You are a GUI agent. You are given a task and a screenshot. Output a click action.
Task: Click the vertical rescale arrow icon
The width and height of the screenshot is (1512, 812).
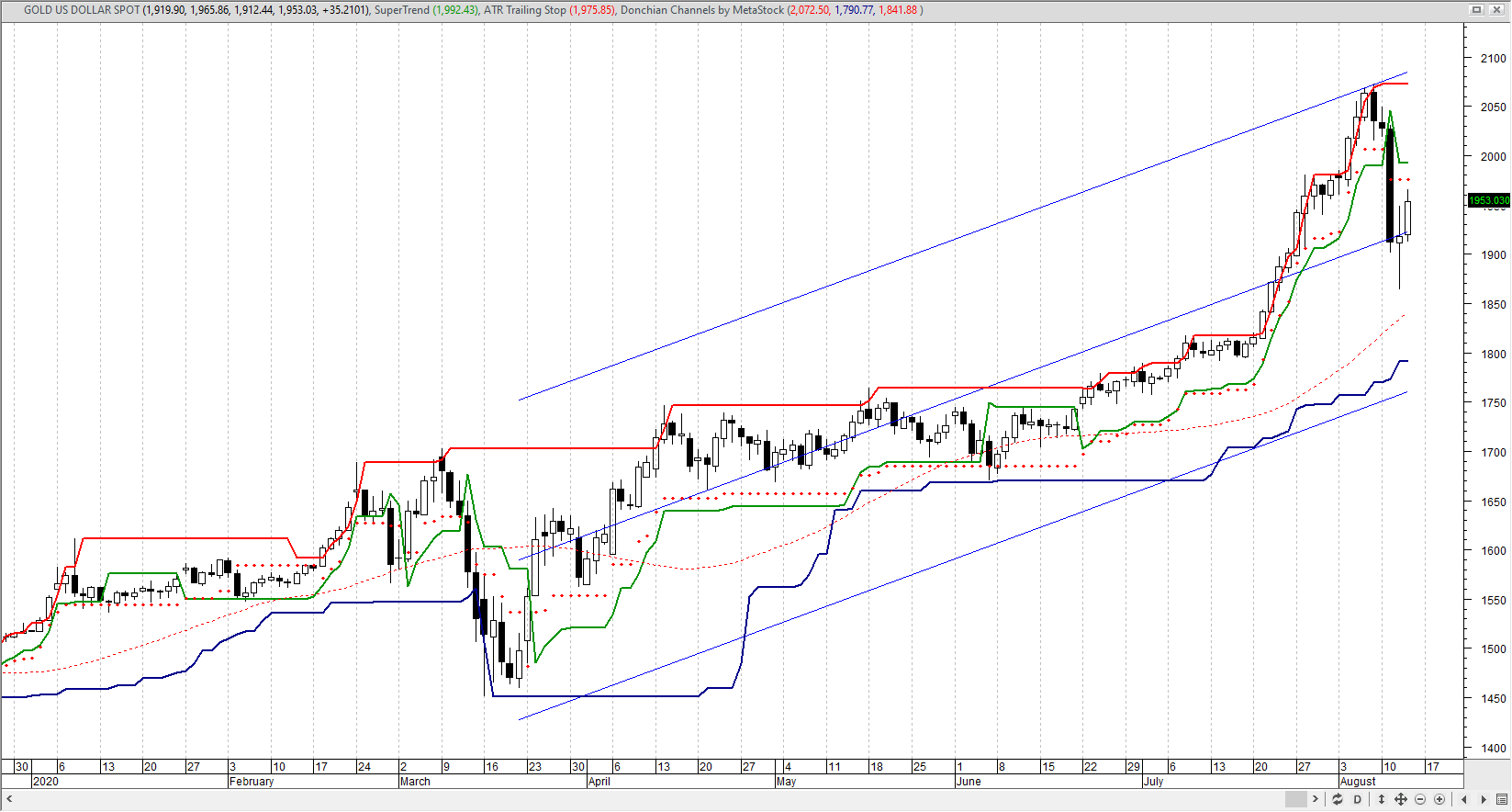click(x=1382, y=799)
